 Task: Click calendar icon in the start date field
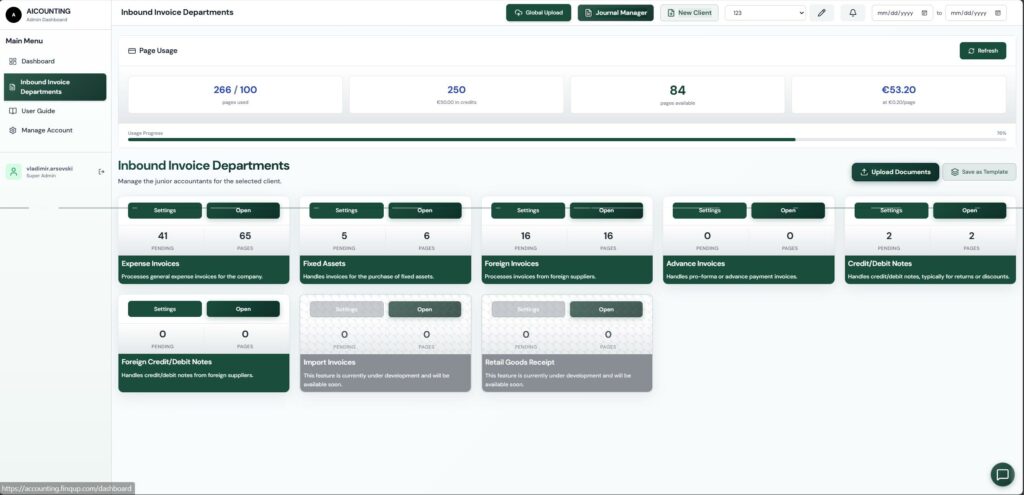click(925, 13)
